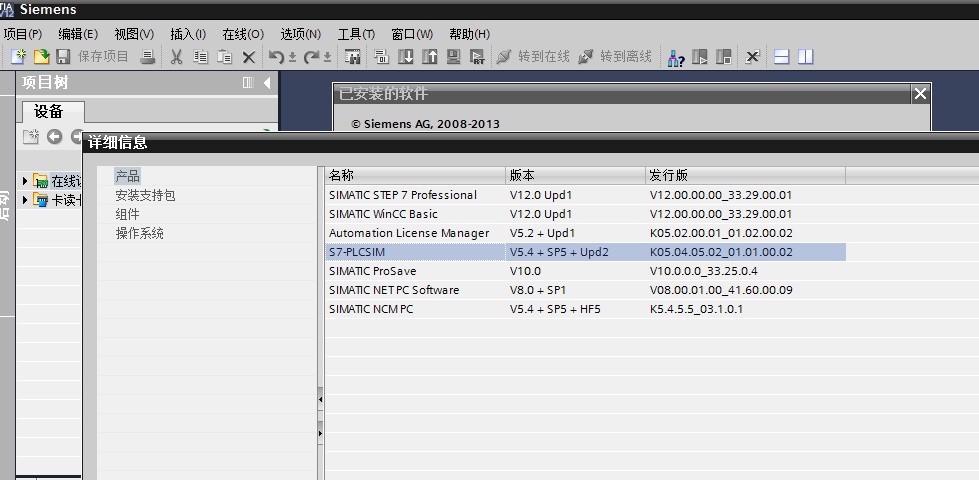The width and height of the screenshot is (979, 491).
Task: Split editor space horizontally icon
Action: pyautogui.click(x=782, y=57)
